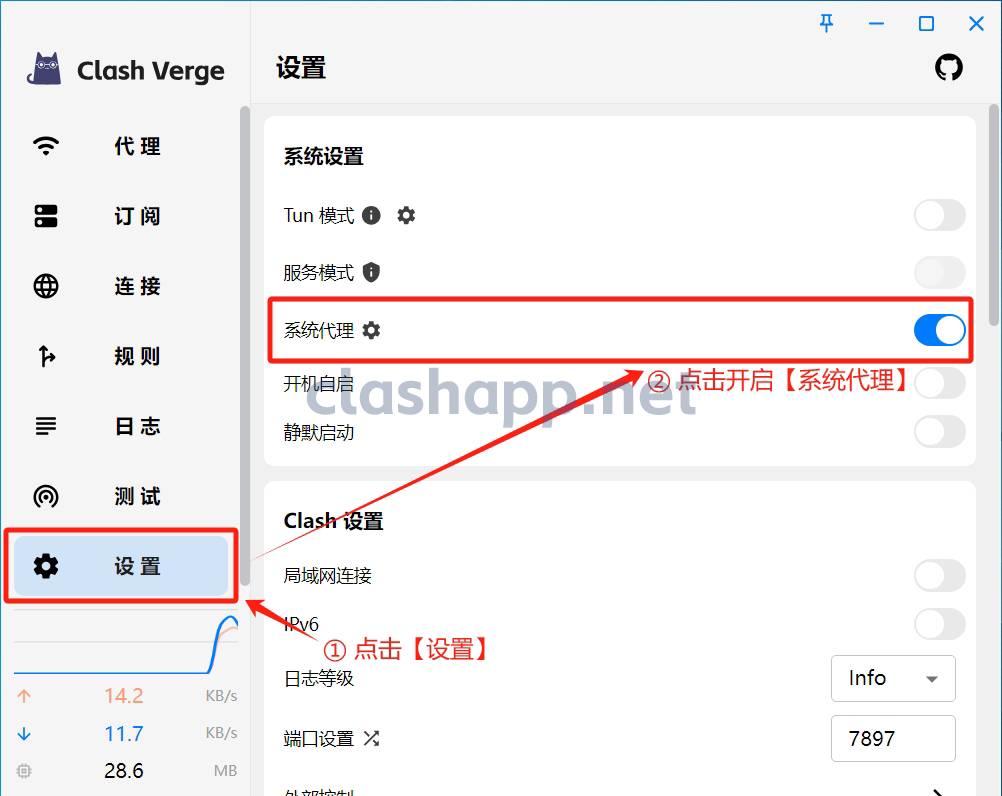
Task: Click the globe icon beside 连接
Action: [x=46, y=286]
